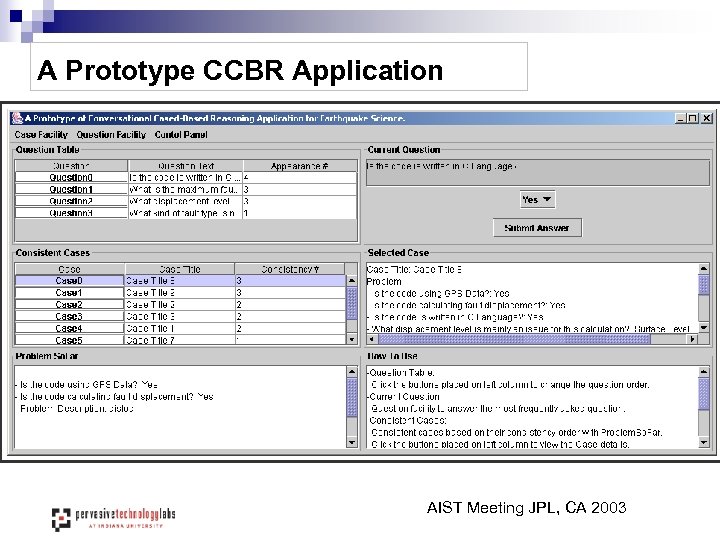Viewport: 720px width, 540px height.
Task: Minimize the CCBR application window
Action: point(681,118)
